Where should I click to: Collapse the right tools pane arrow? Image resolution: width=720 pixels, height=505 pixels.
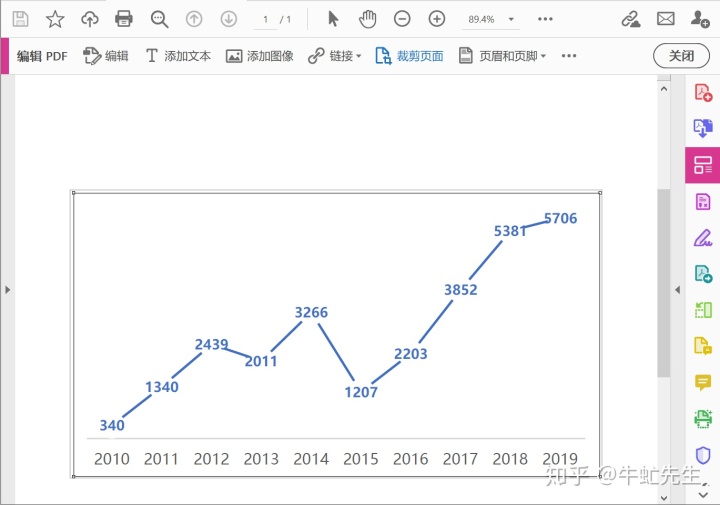(x=677, y=290)
